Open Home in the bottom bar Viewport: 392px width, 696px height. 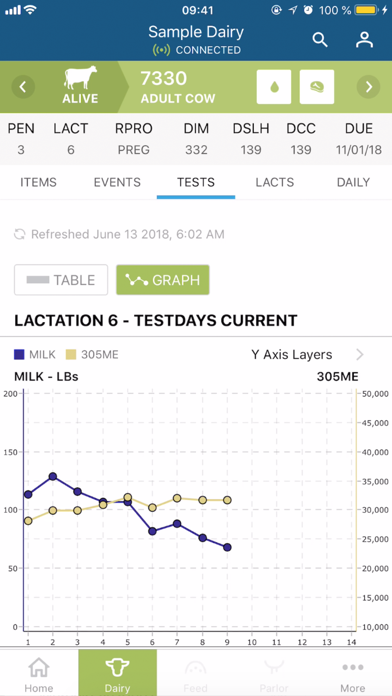pos(39,674)
